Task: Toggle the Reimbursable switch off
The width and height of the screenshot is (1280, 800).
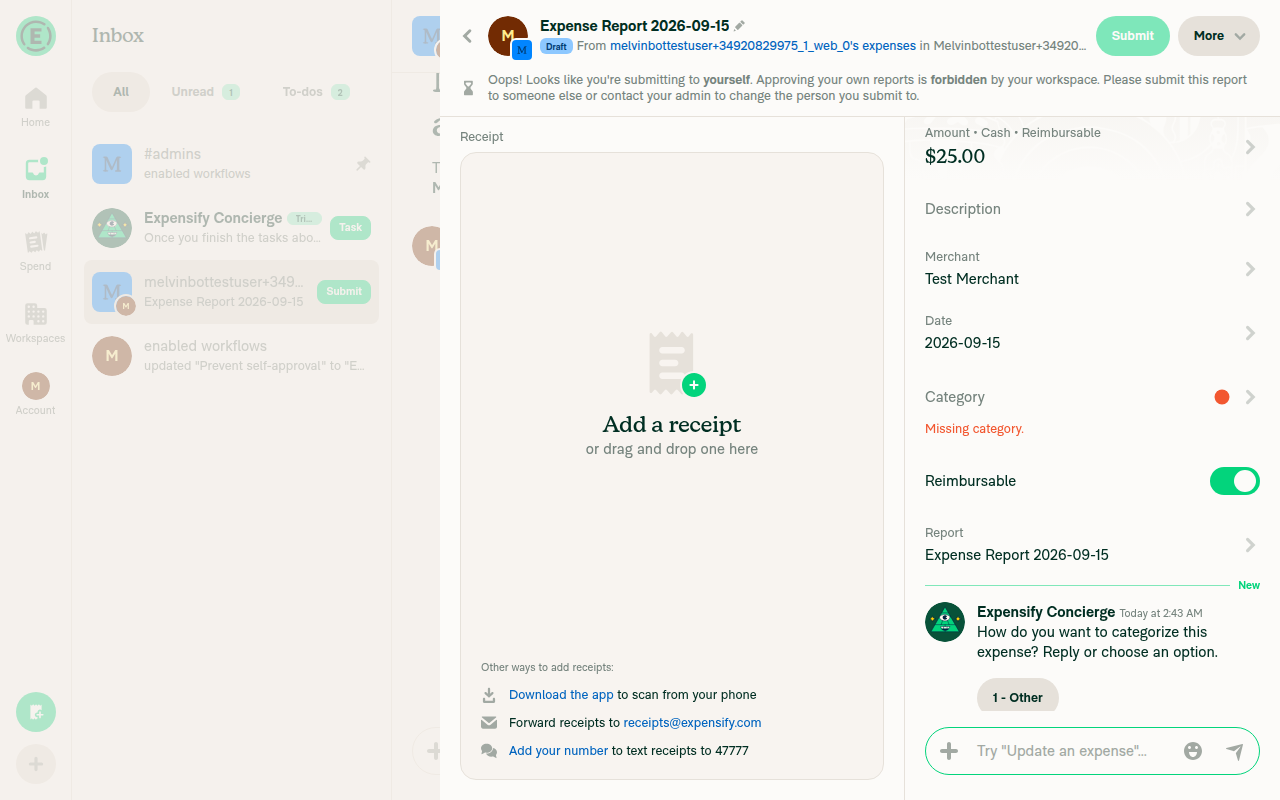Action: (x=1235, y=481)
